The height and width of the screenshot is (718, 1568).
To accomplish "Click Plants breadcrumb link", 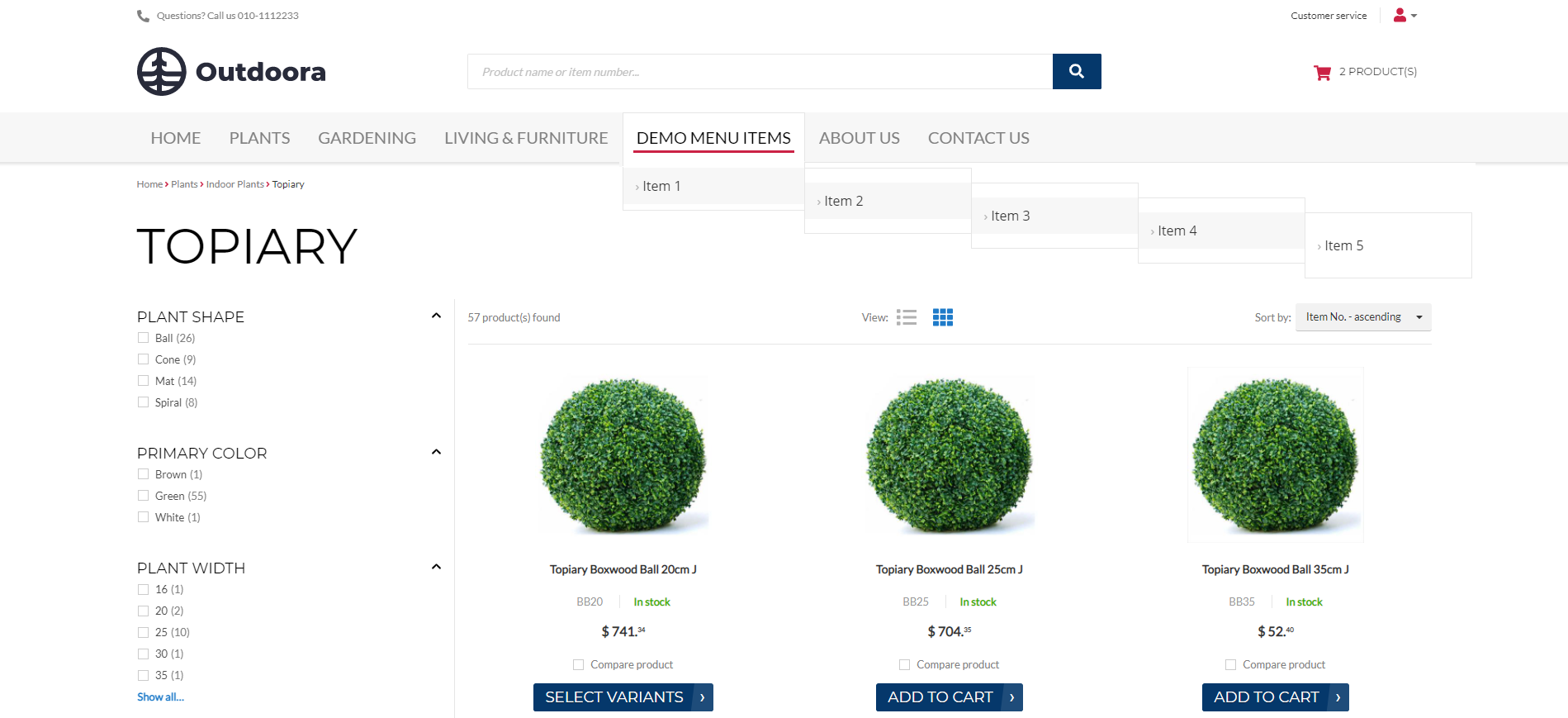I will point(184,184).
